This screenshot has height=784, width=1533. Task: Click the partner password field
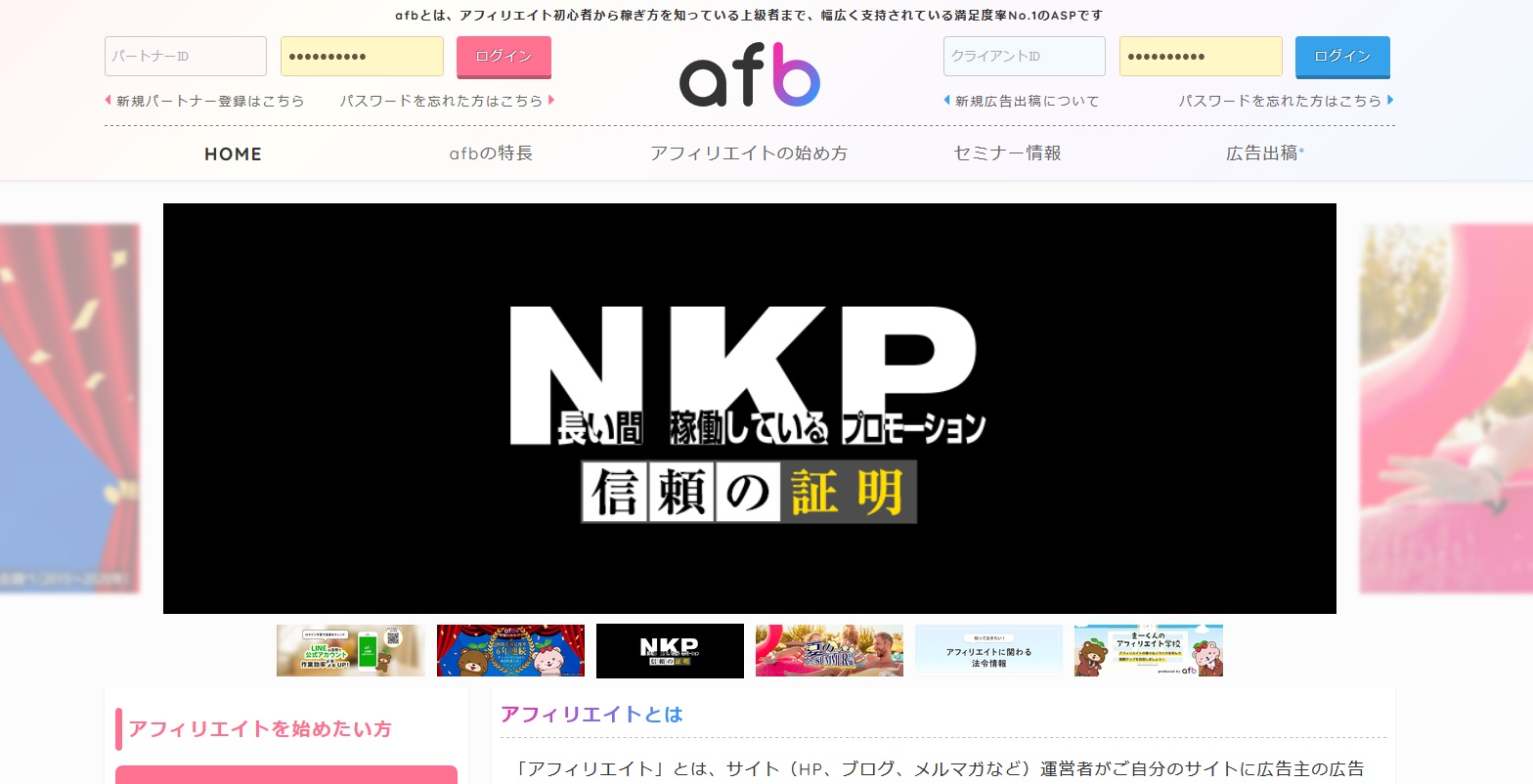tap(362, 57)
